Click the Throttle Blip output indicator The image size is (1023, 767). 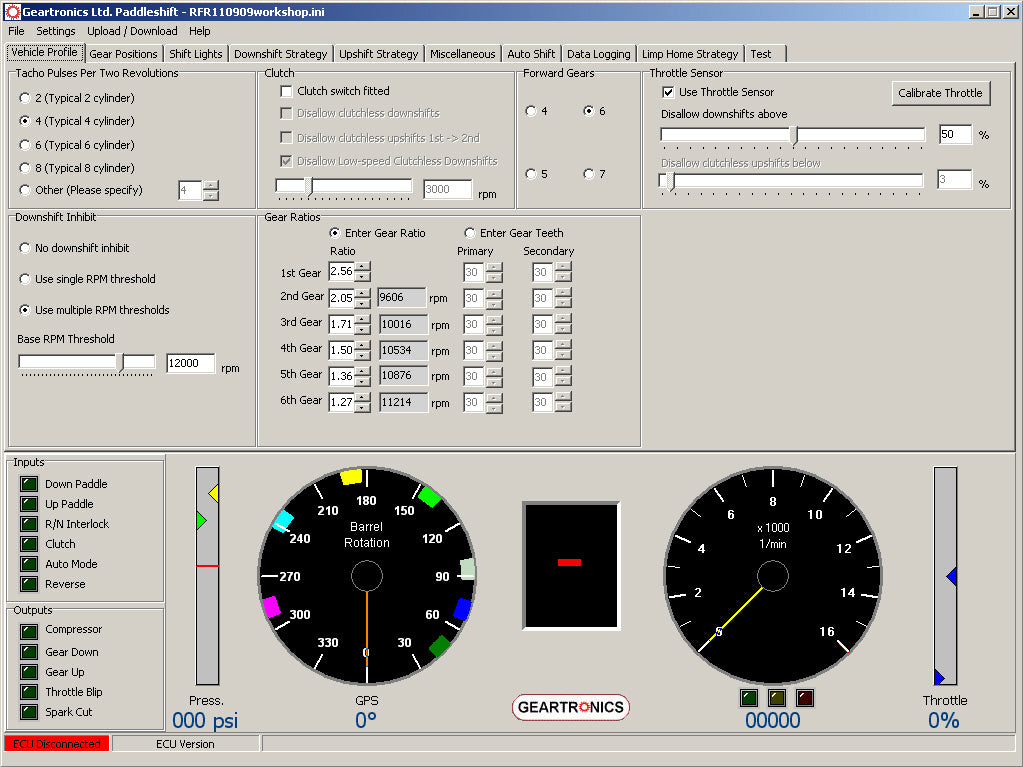point(28,692)
